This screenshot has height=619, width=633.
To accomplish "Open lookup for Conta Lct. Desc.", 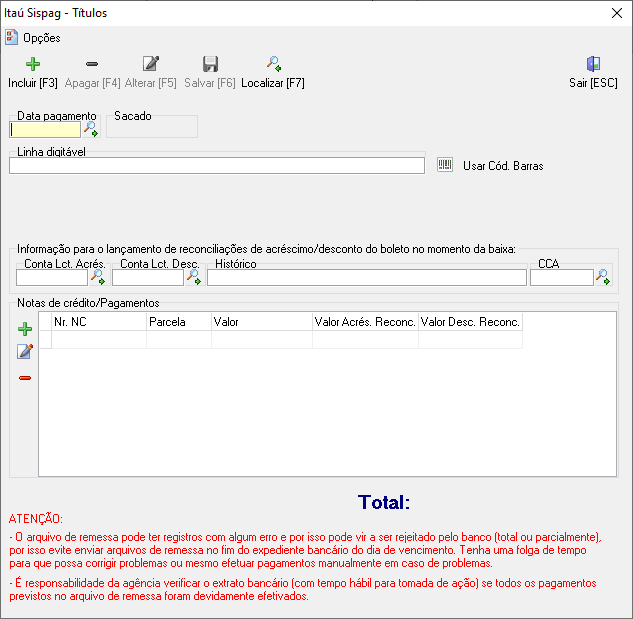I will pyautogui.click(x=194, y=277).
